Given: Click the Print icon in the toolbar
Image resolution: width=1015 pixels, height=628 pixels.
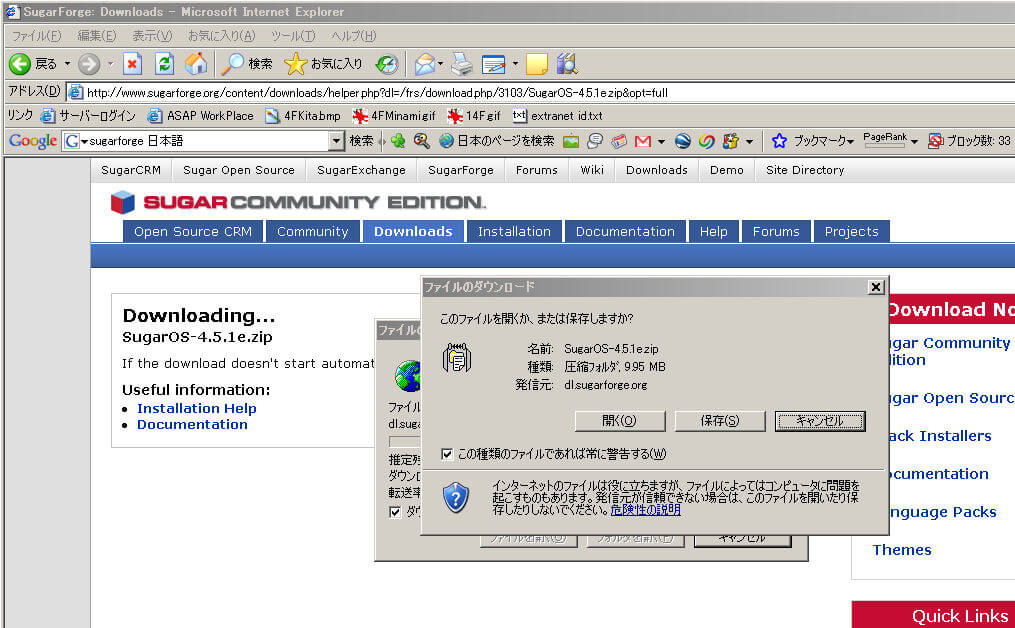Looking at the screenshot, I should (461, 64).
